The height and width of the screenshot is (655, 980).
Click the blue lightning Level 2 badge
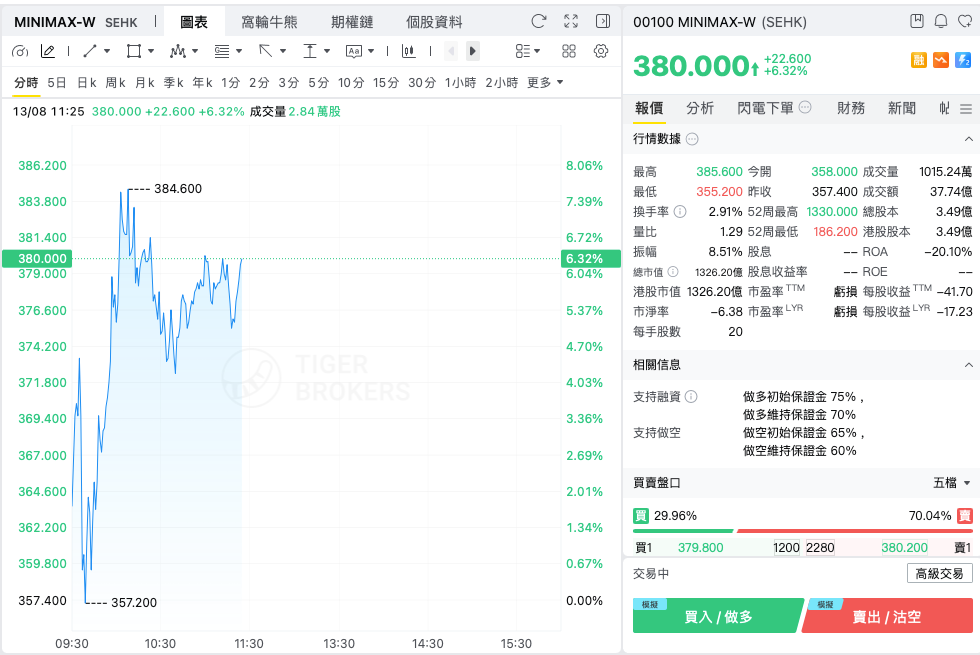click(963, 60)
